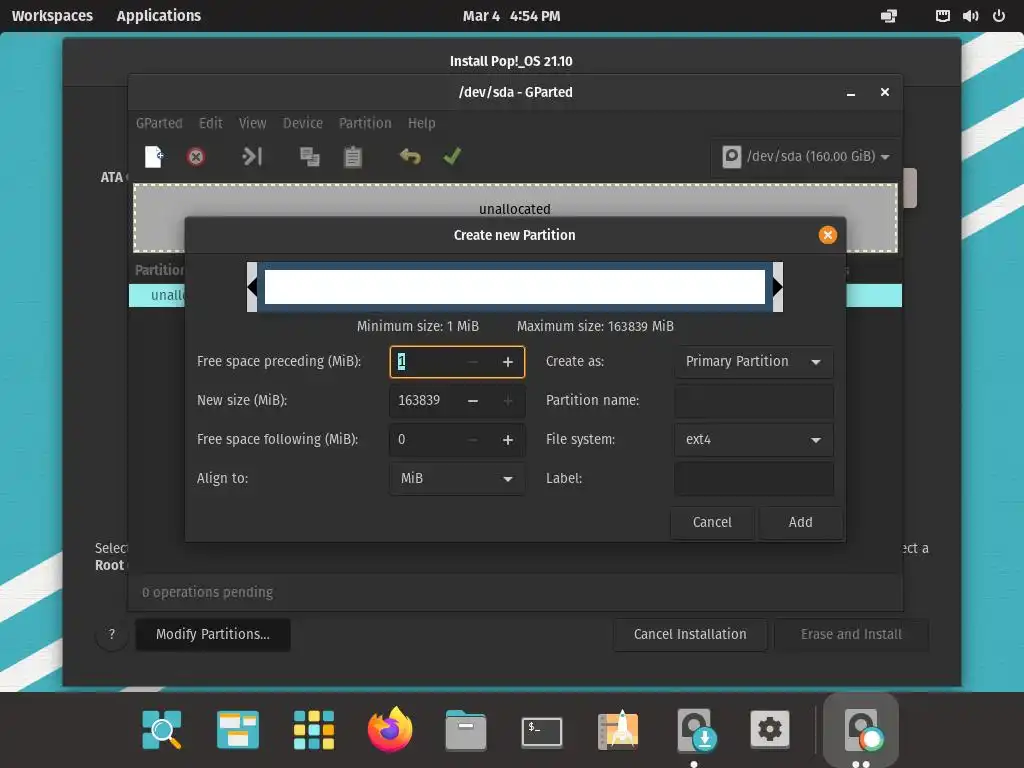Open the Device menu in GParted

pyautogui.click(x=302, y=123)
